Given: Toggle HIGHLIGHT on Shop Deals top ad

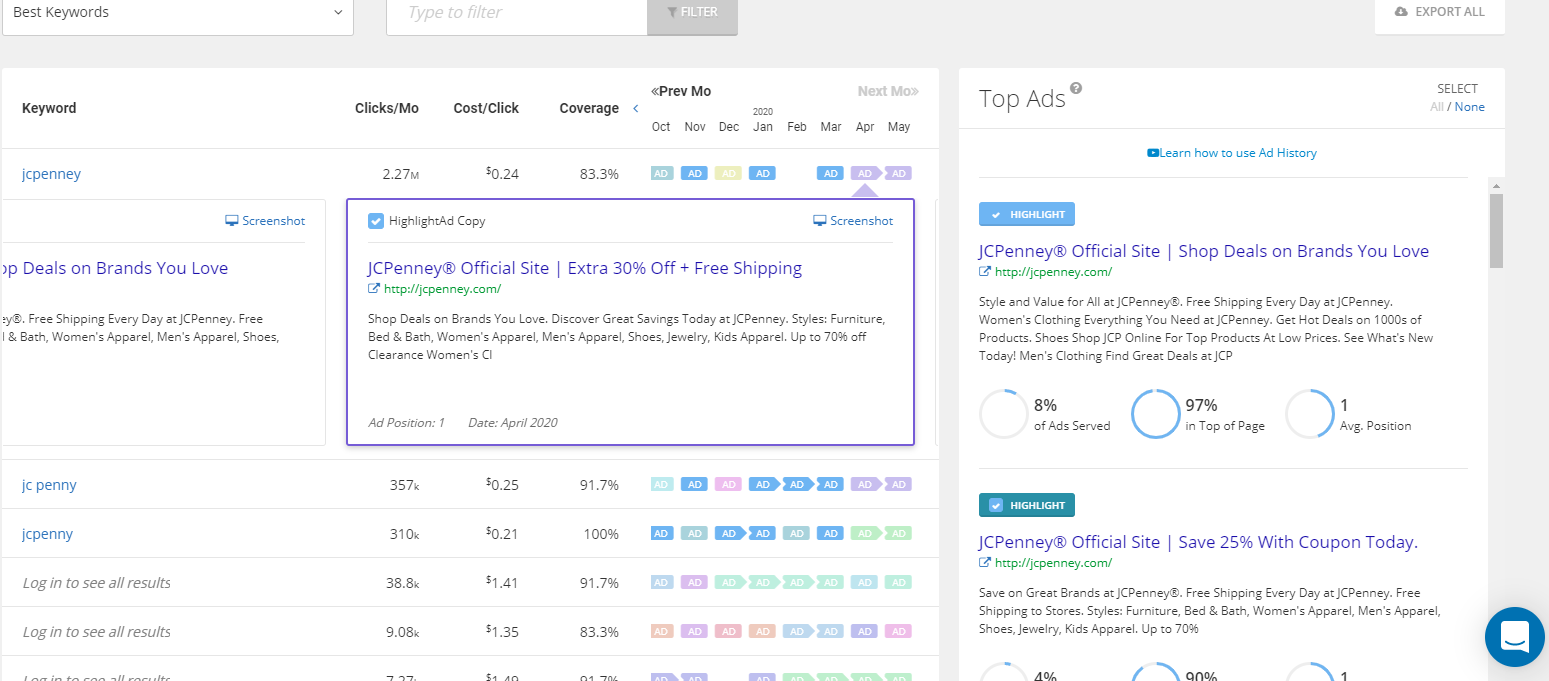Looking at the screenshot, I should (1027, 214).
